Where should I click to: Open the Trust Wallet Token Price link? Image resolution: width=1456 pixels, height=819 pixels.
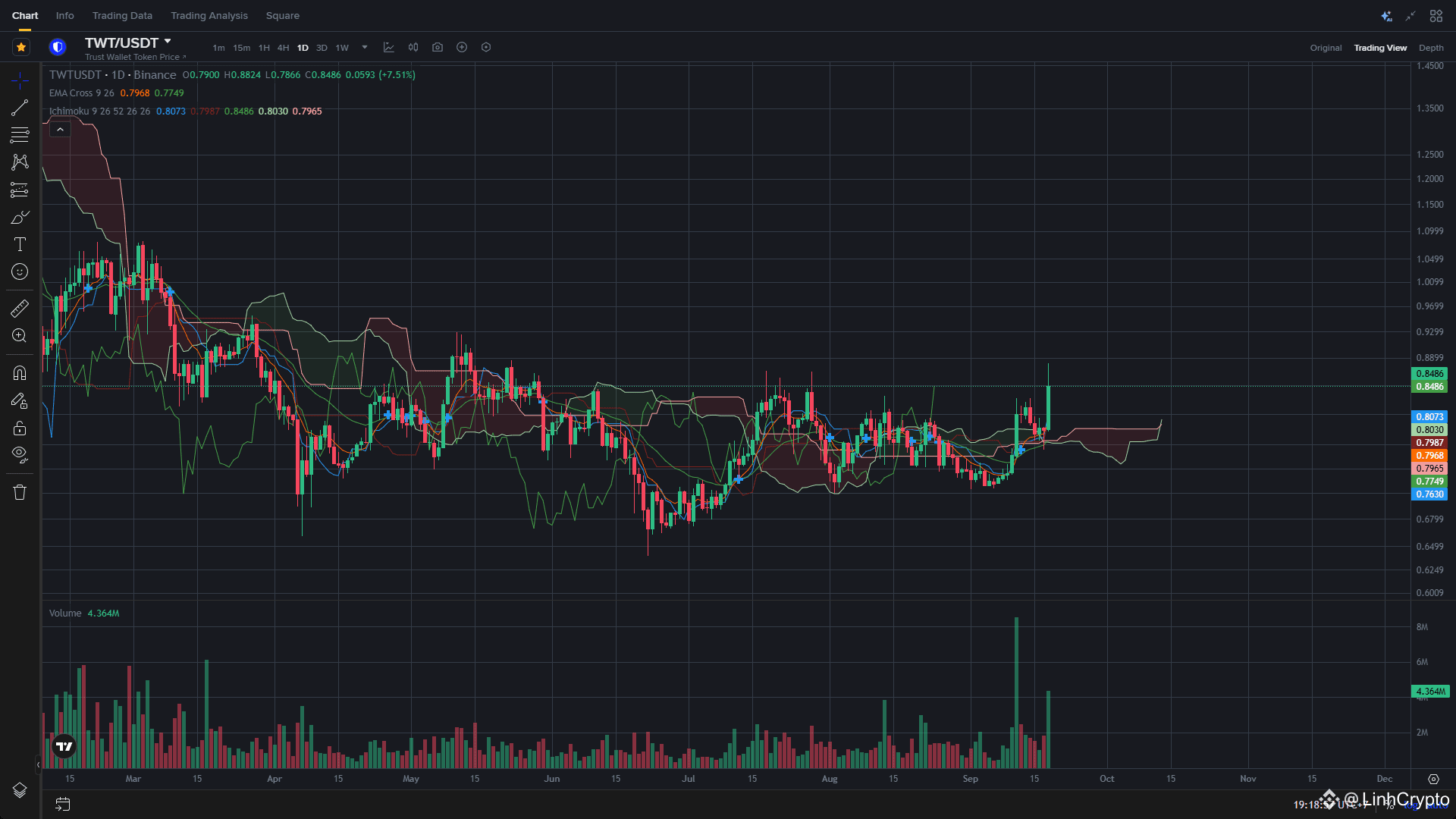coord(134,56)
